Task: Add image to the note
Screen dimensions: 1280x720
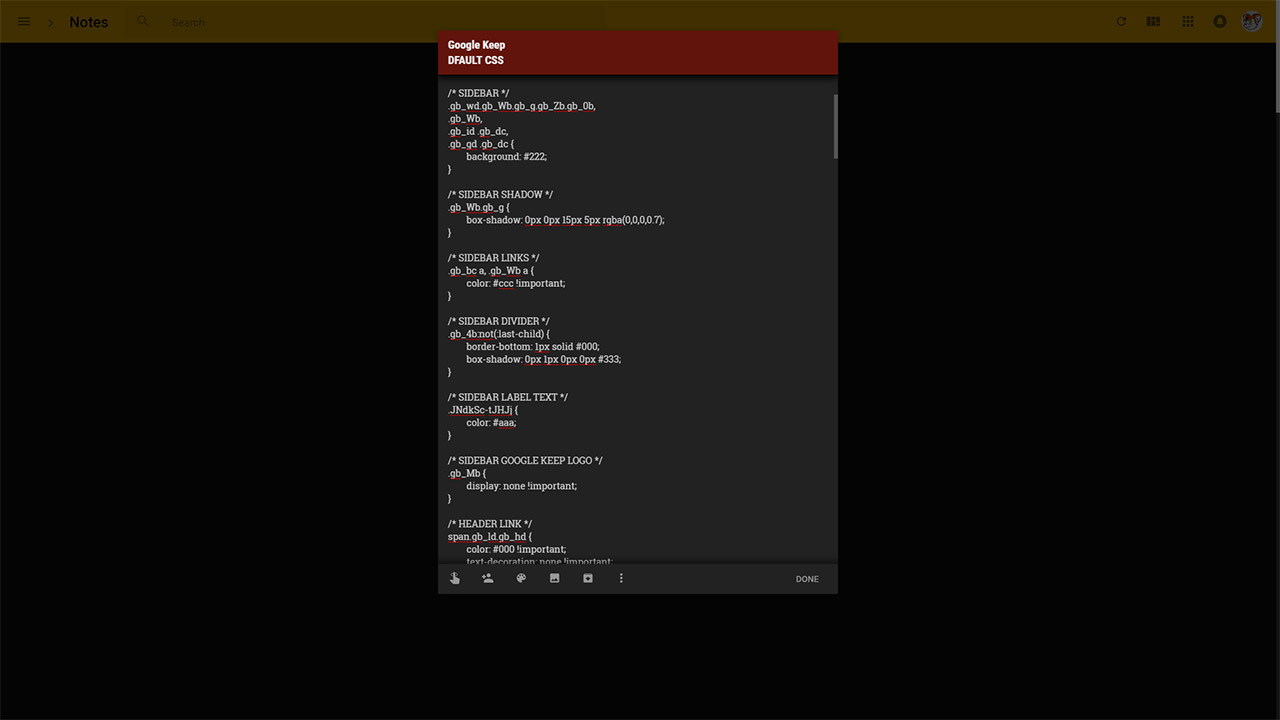Action: coord(554,578)
